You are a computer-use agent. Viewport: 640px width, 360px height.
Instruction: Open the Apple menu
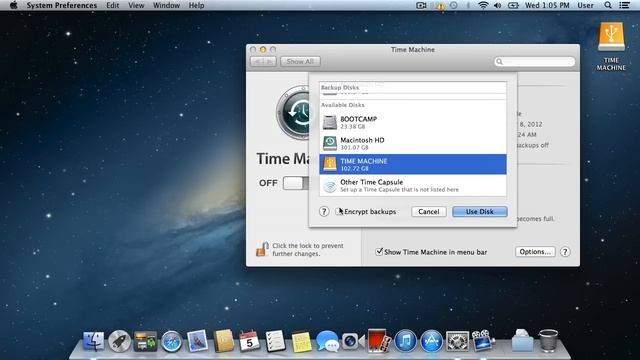(13, 5)
